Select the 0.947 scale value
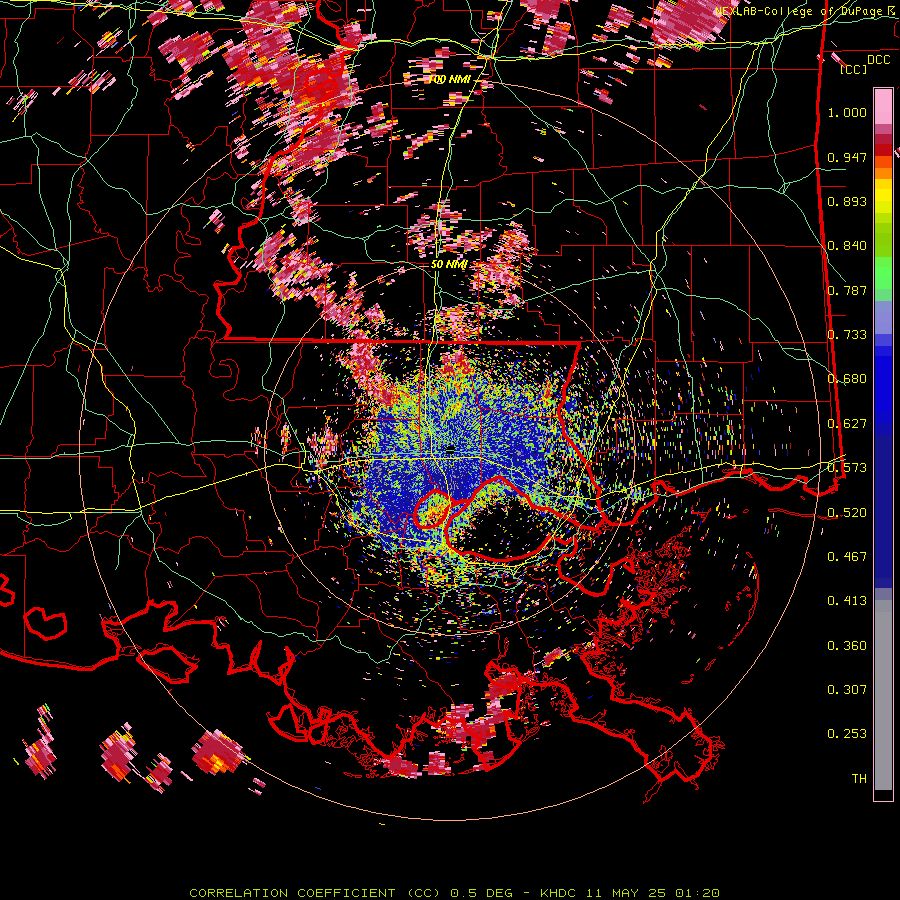Image resolution: width=900 pixels, height=900 pixels. pyautogui.click(x=847, y=157)
